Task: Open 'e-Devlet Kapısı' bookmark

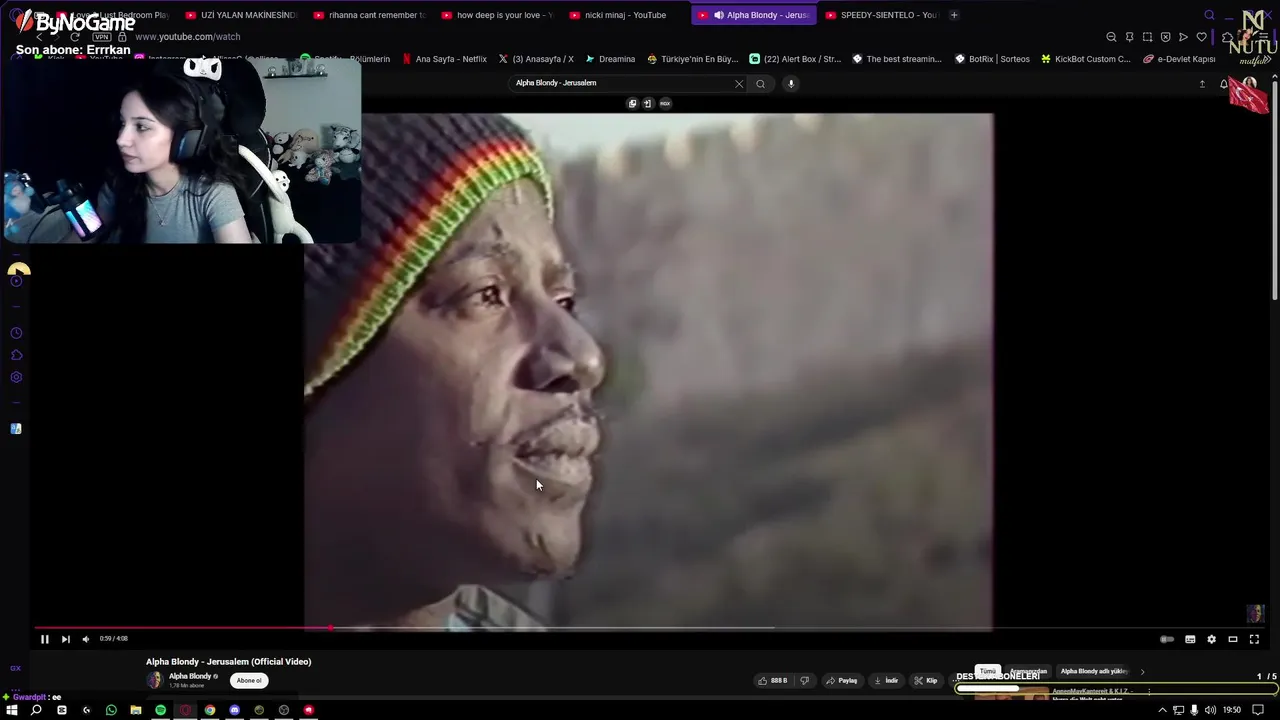Action: point(1179,59)
